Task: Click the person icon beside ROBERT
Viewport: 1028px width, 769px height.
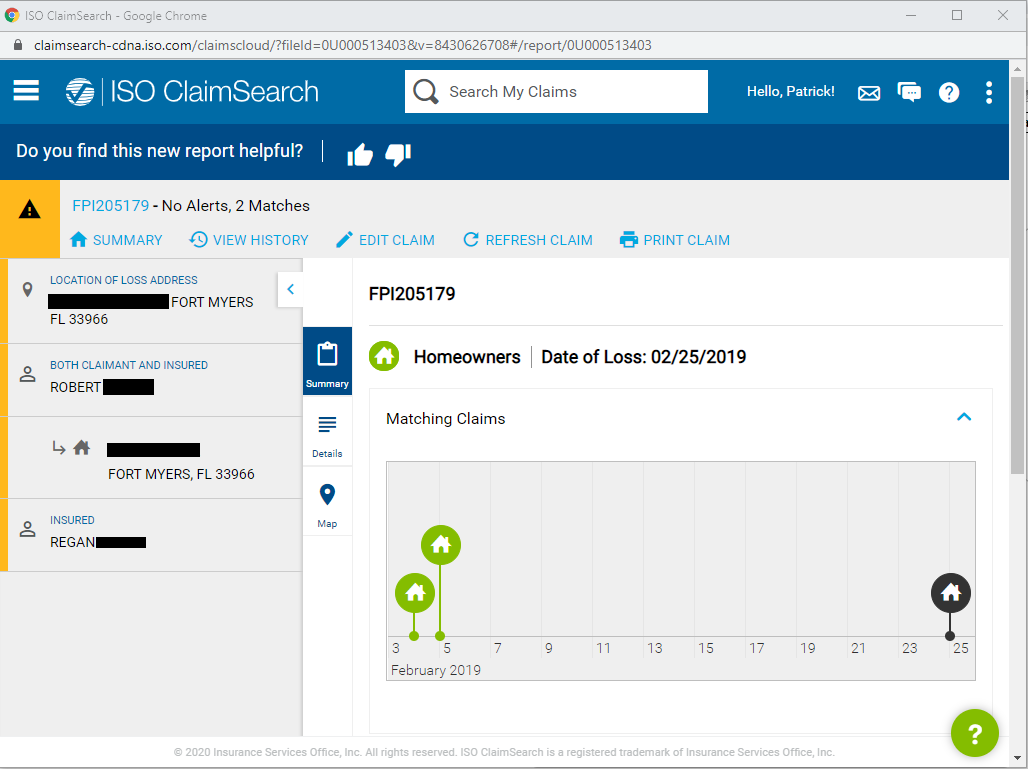Action: pyautogui.click(x=28, y=375)
